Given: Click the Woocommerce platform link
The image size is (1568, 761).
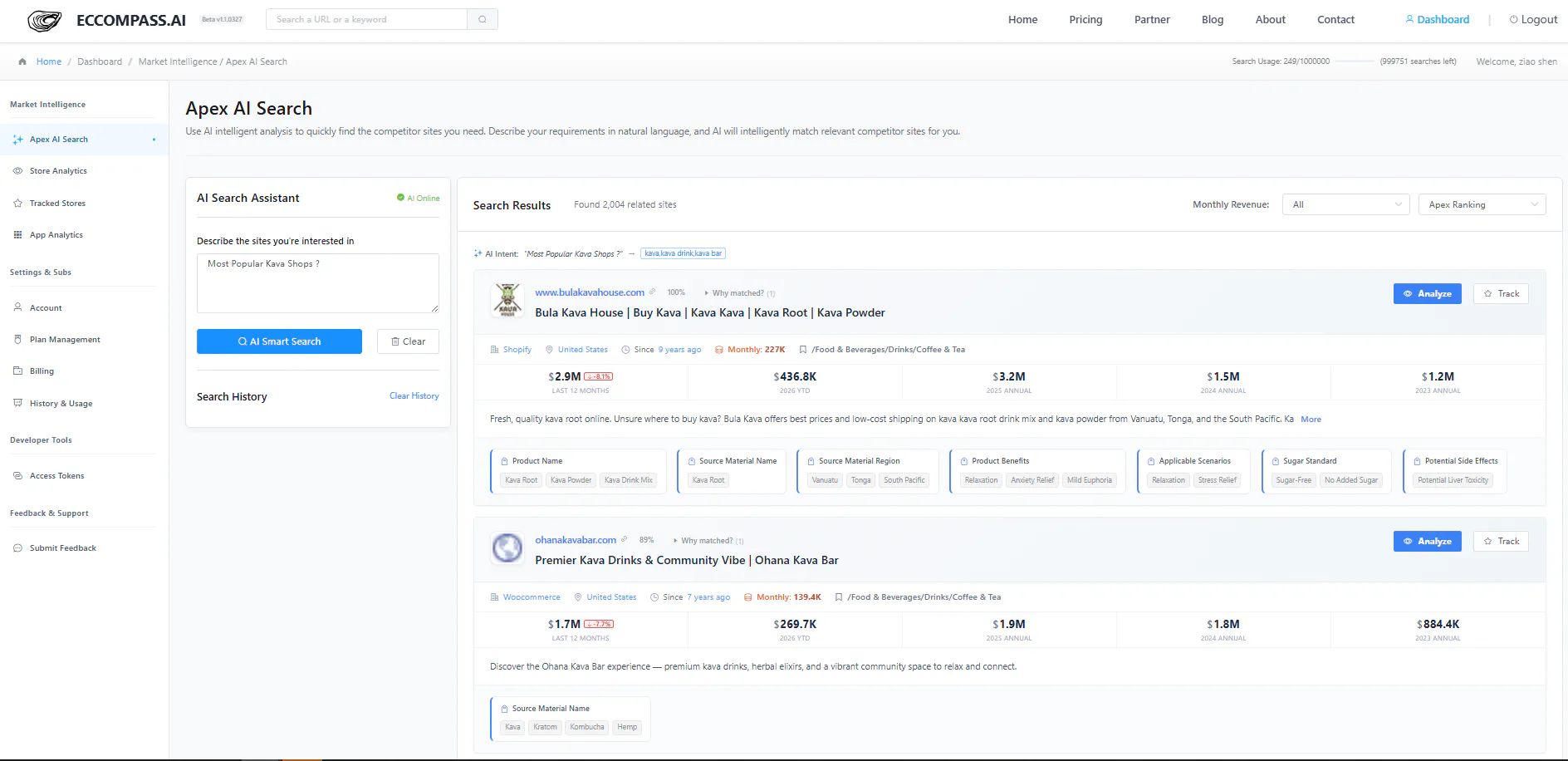Looking at the screenshot, I should [532, 597].
